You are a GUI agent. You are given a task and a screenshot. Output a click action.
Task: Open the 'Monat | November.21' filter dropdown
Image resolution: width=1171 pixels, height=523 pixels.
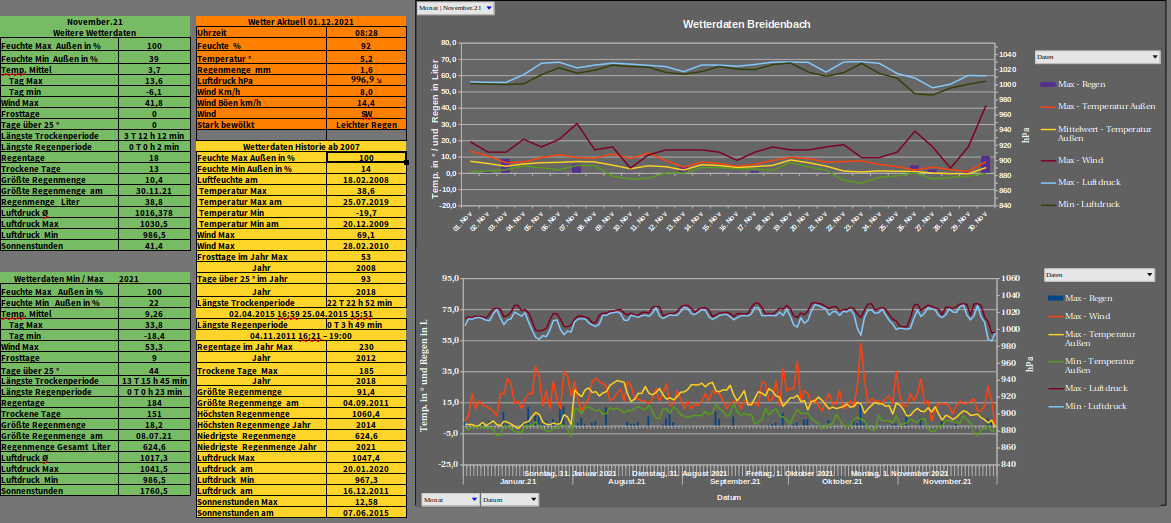pyautogui.click(x=456, y=7)
